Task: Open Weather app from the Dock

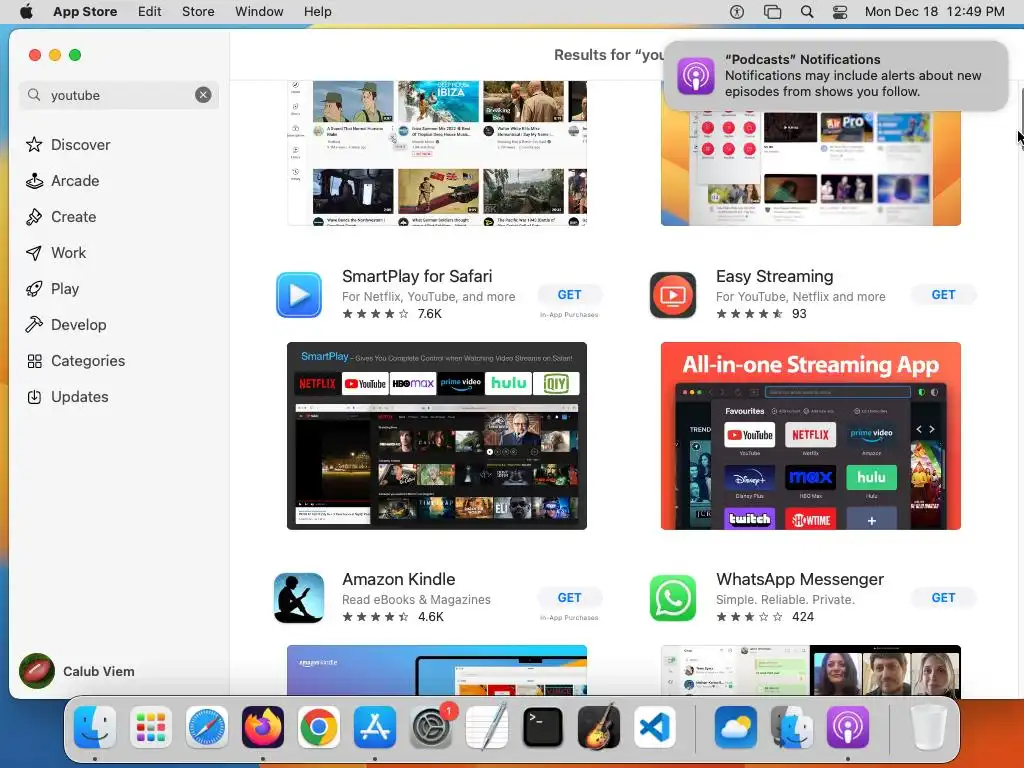Action: click(735, 727)
